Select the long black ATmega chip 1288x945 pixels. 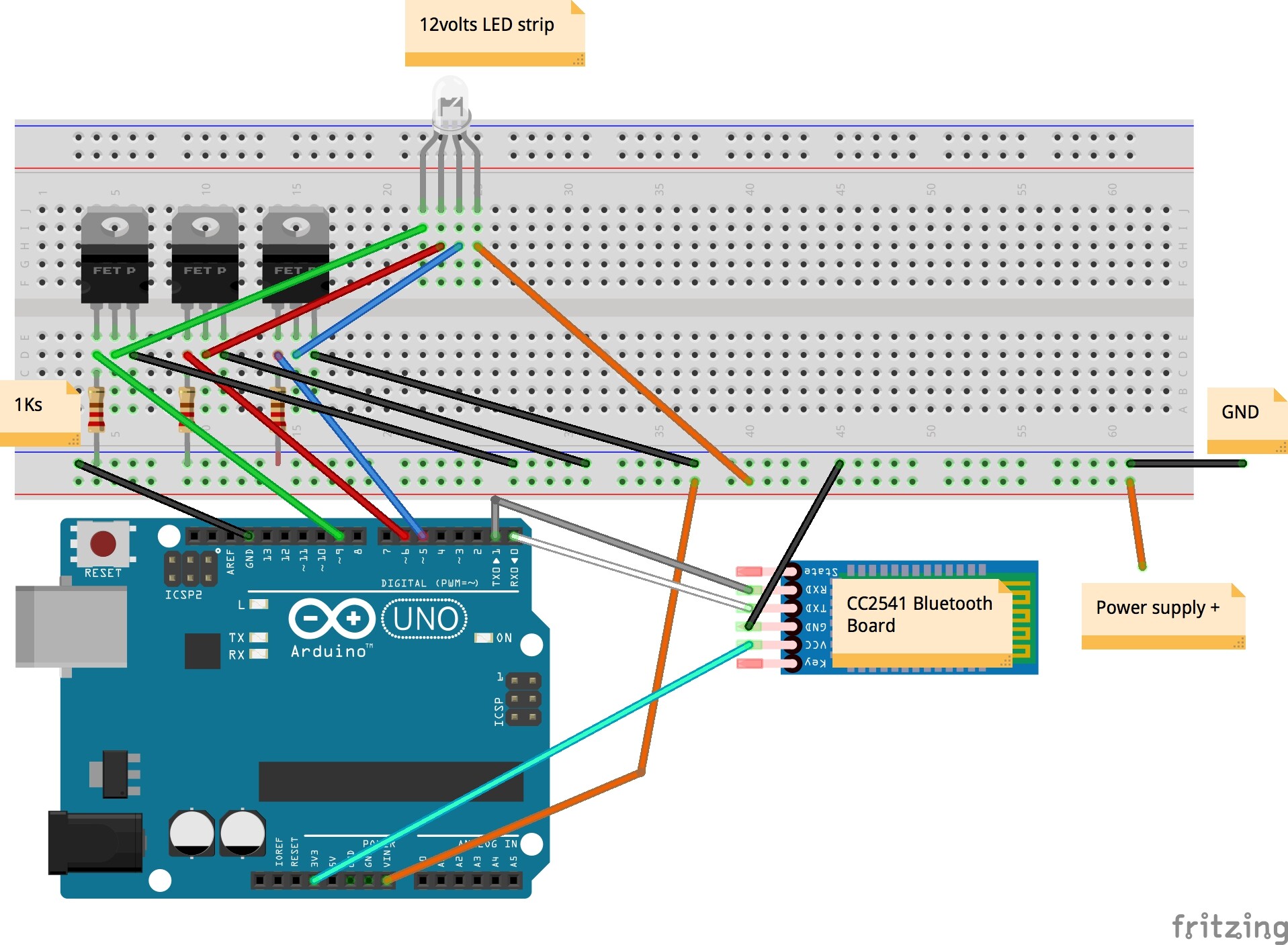point(391,781)
